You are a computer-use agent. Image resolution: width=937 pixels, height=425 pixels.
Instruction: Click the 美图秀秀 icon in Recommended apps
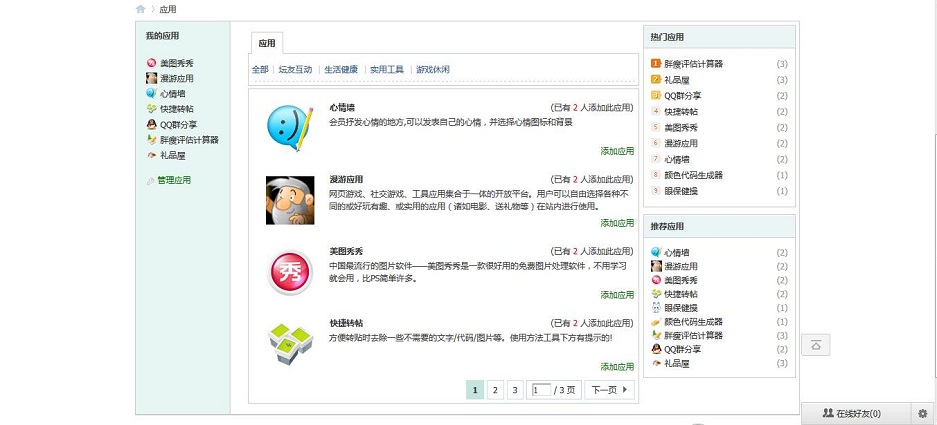click(x=656, y=280)
